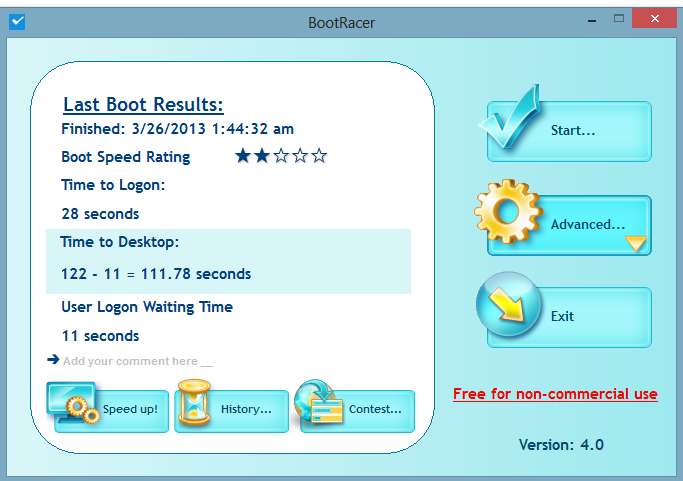The image size is (683, 481).
Task: Click 122 - 11 = 111.78 seconds value
Action: 156,274
